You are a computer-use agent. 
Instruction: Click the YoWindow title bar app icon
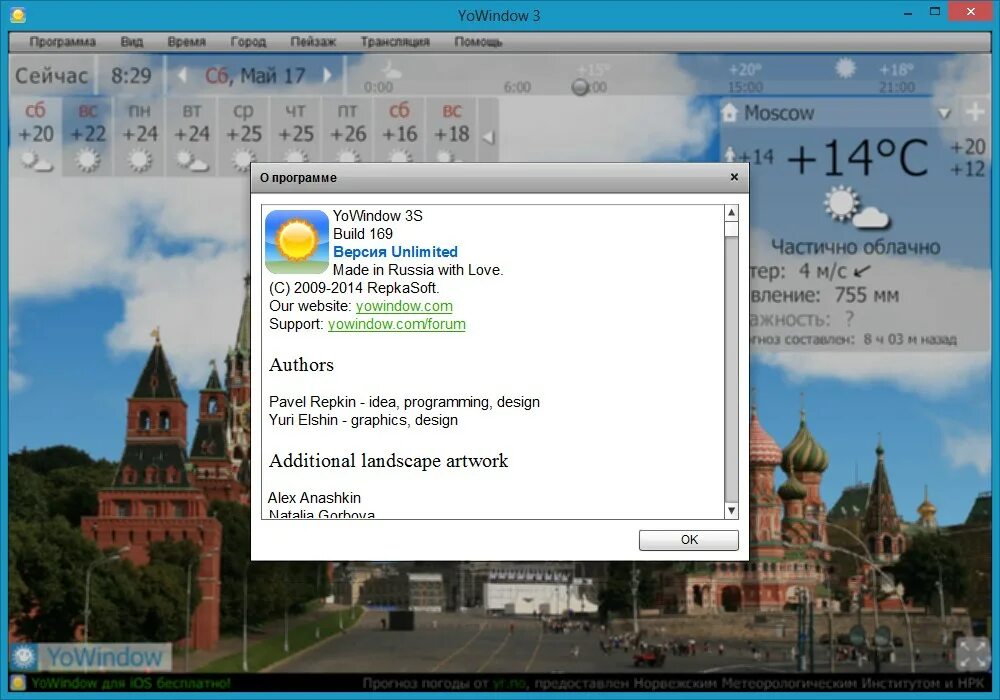(x=18, y=15)
